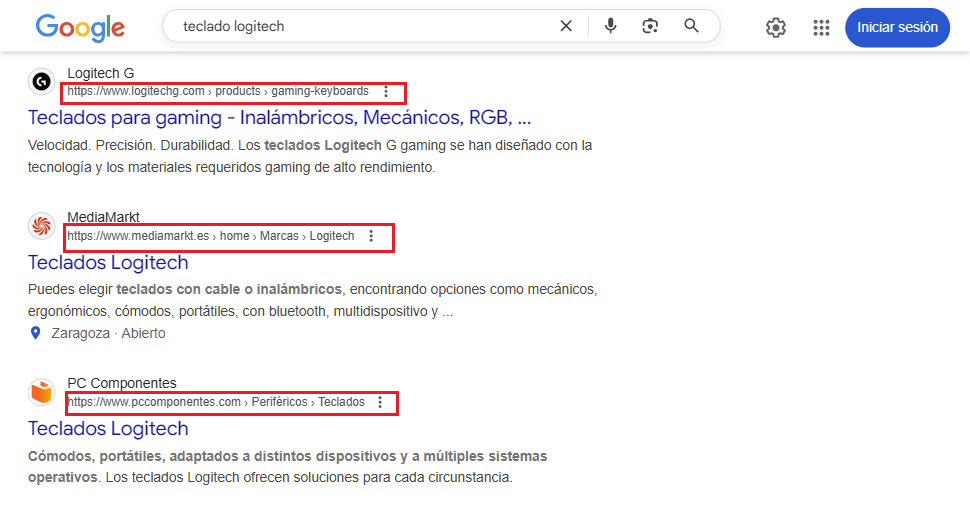970x510 pixels.
Task: Open the Google apps grid icon
Action: (821, 28)
